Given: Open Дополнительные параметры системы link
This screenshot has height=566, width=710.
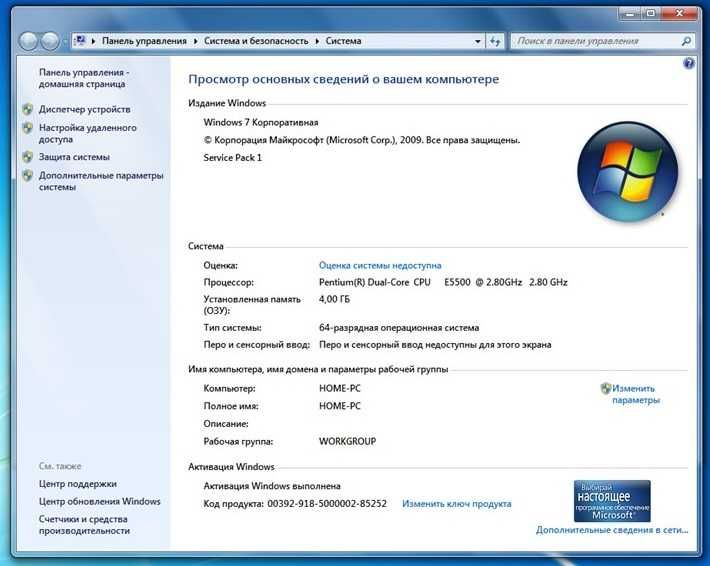Looking at the screenshot, I should point(101,181).
